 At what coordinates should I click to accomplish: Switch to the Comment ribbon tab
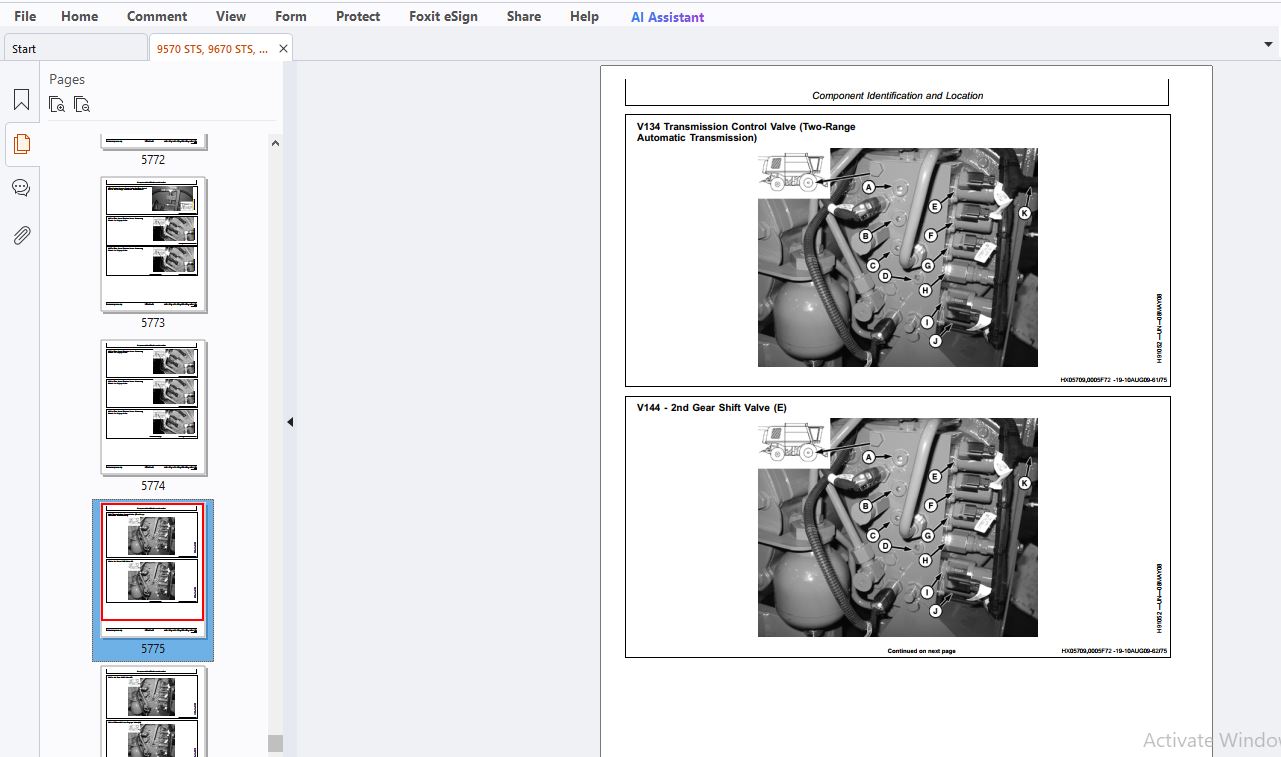click(157, 16)
